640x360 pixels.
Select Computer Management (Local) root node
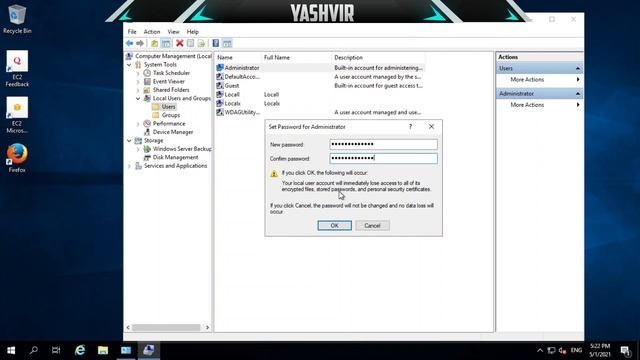[x=169, y=56]
